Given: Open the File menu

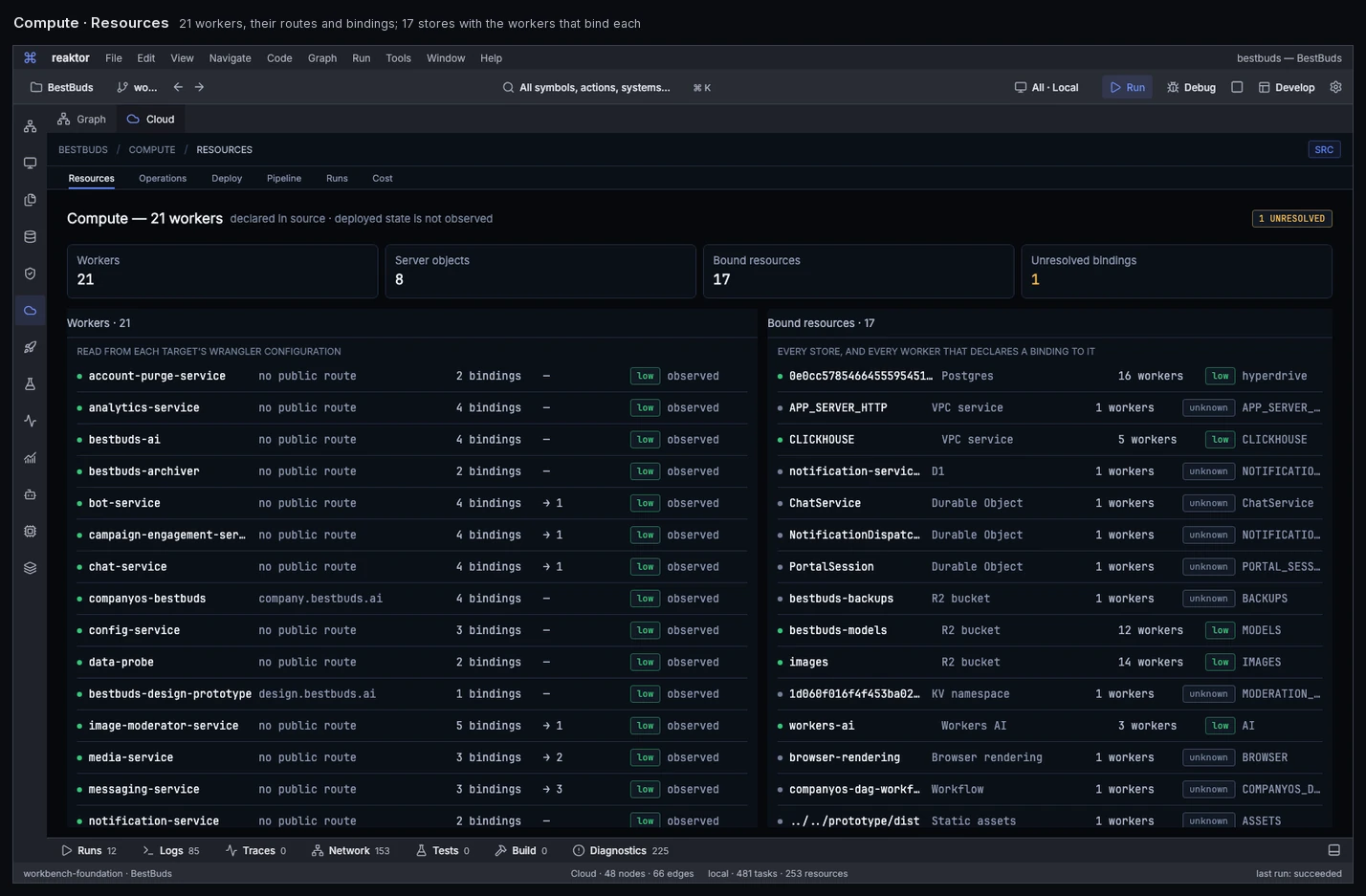Looking at the screenshot, I should click(113, 58).
